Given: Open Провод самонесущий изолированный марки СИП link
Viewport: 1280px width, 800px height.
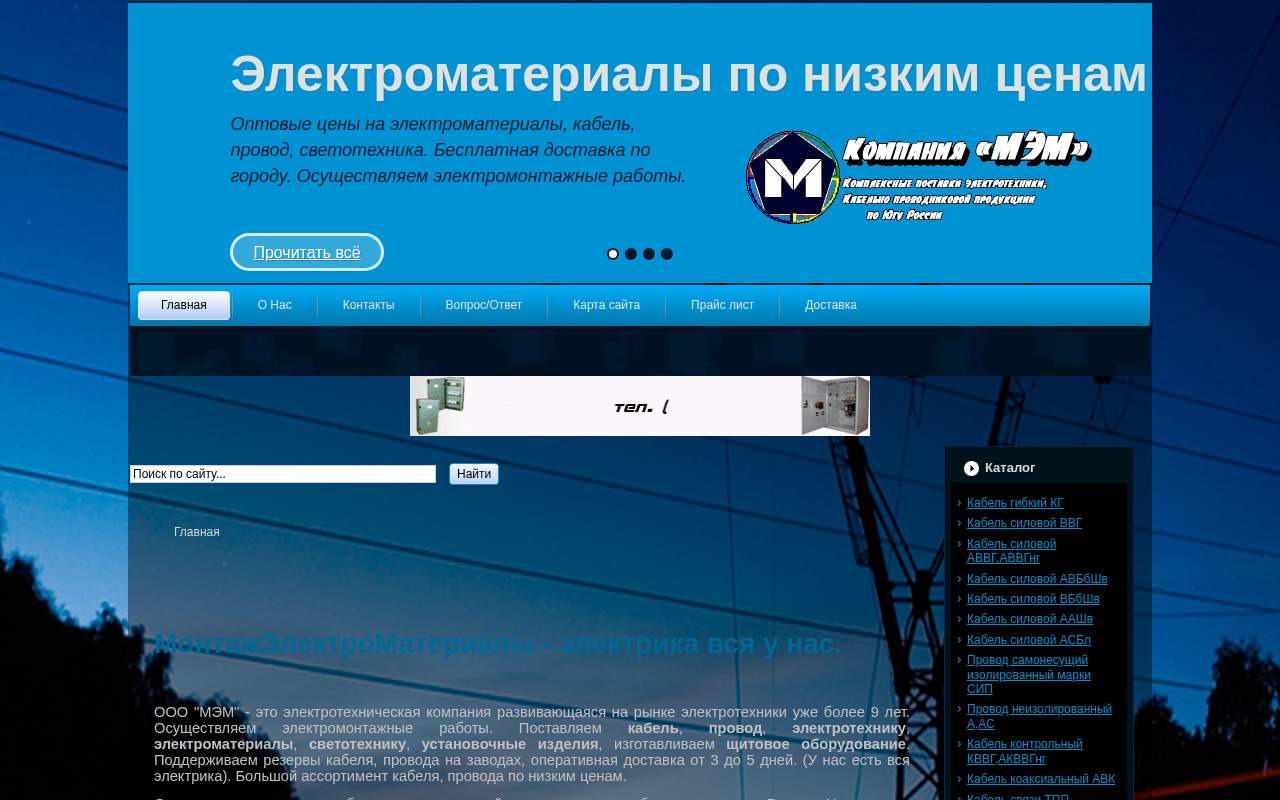Looking at the screenshot, I should point(1029,674).
